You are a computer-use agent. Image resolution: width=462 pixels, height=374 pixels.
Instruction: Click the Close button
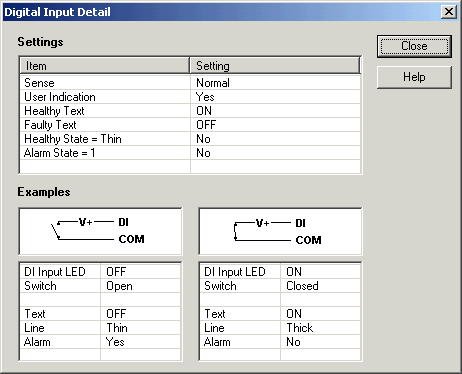point(414,46)
